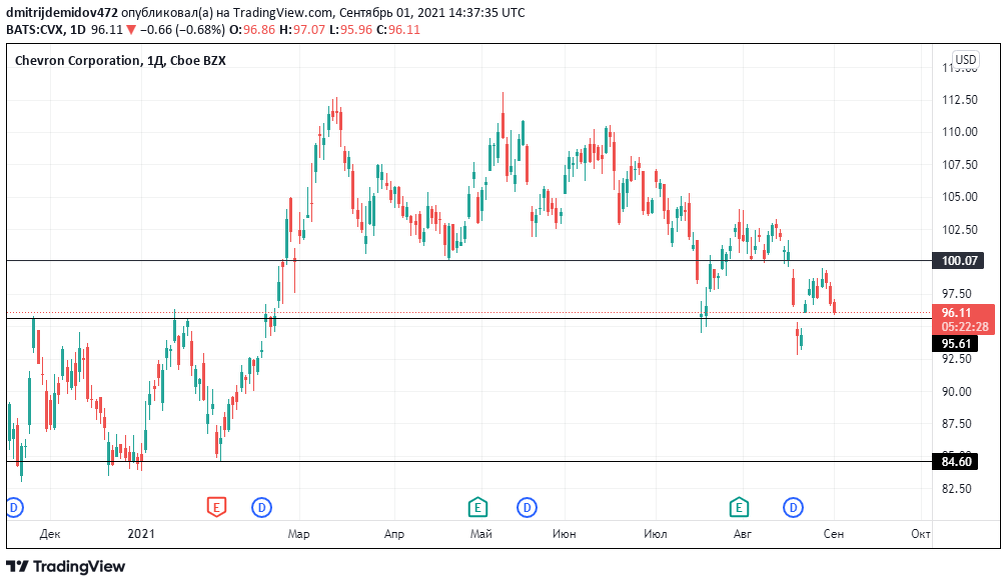Click the 102.50 price axis label
This screenshot has width=1007, height=585.
tap(959, 229)
